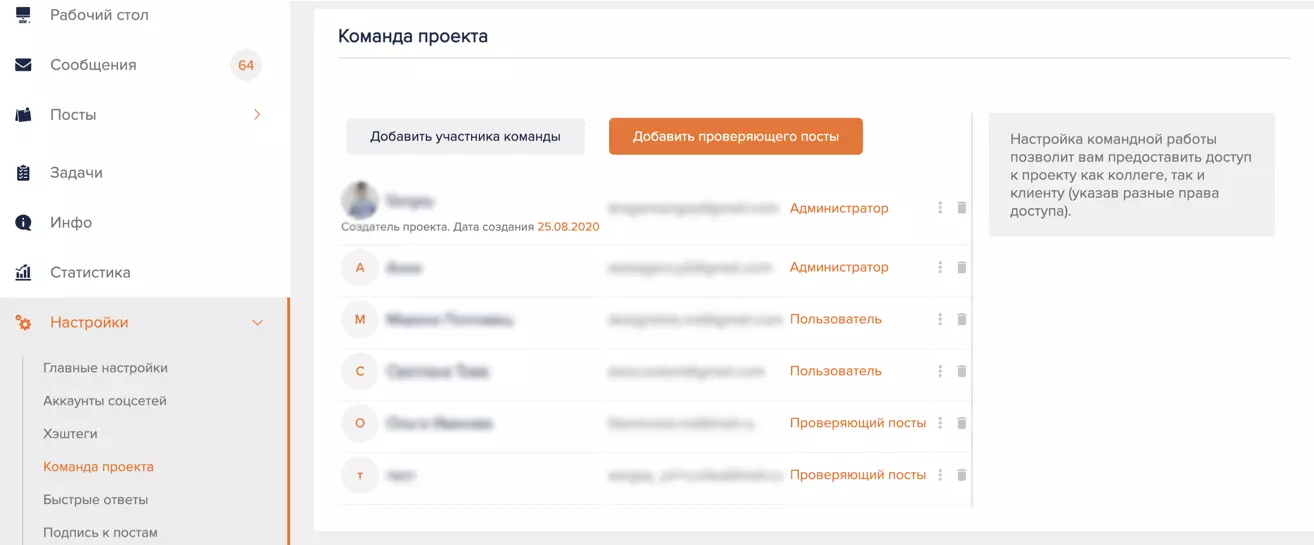Open the Задачи clipboard icon
The image size is (1314, 545).
coord(24,173)
